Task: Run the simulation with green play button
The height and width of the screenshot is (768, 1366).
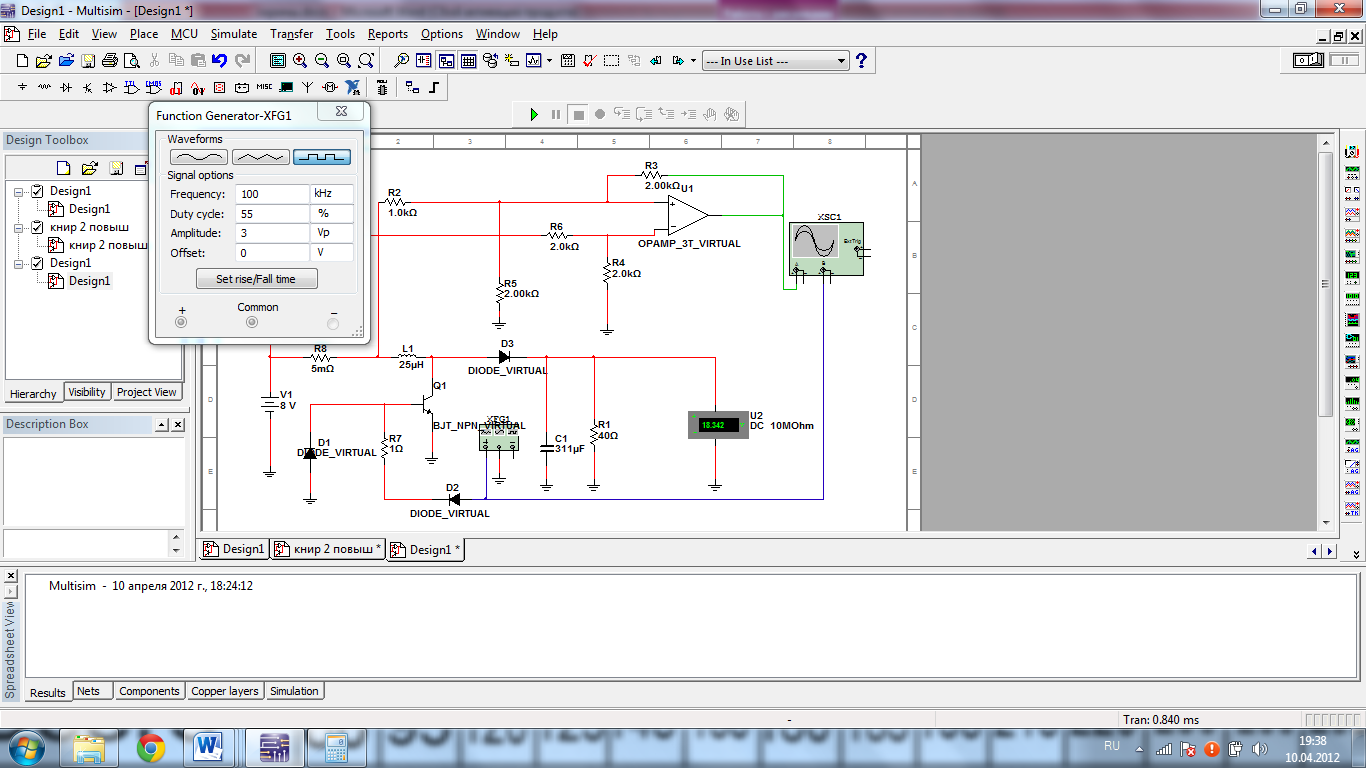Action: tap(534, 114)
